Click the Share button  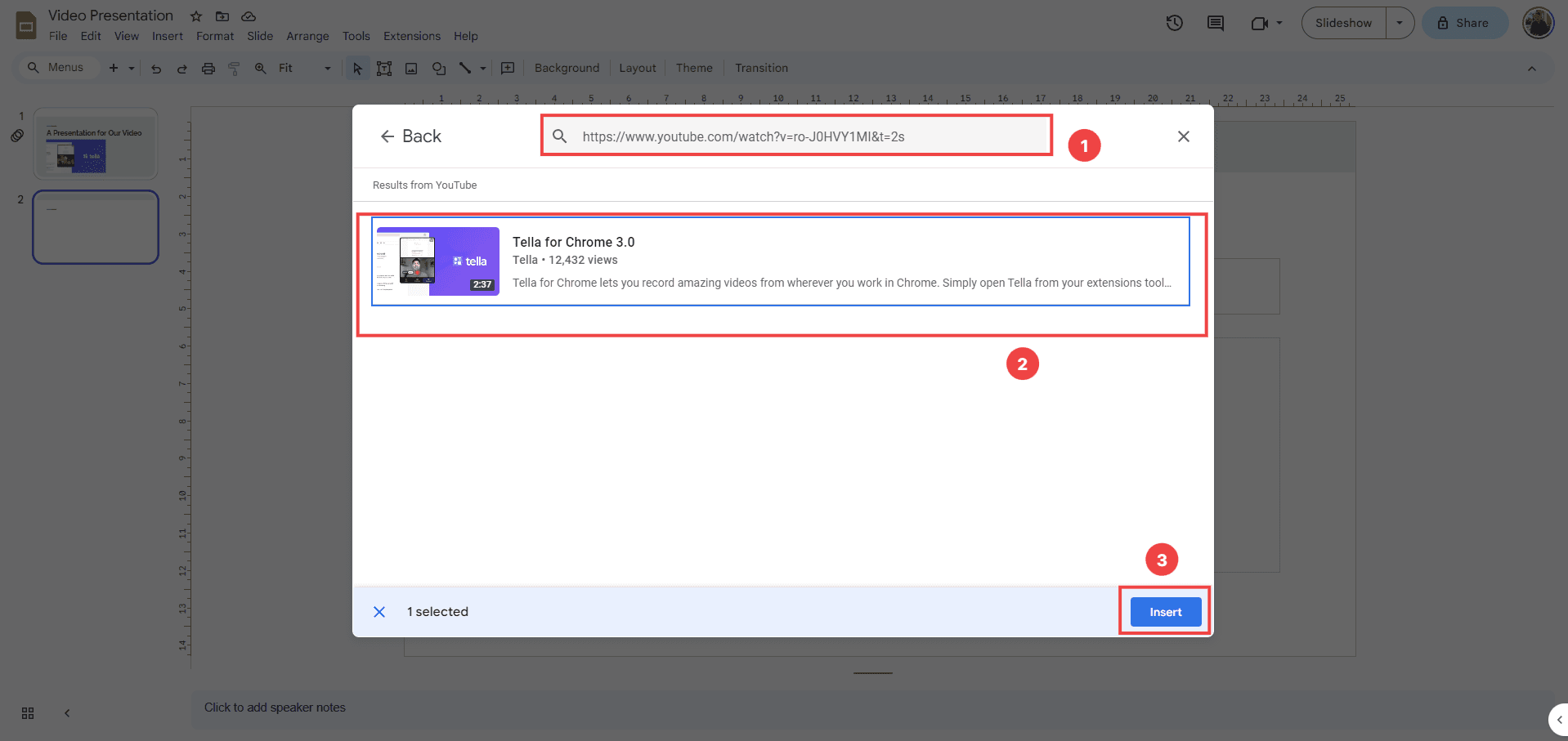pos(1464,23)
